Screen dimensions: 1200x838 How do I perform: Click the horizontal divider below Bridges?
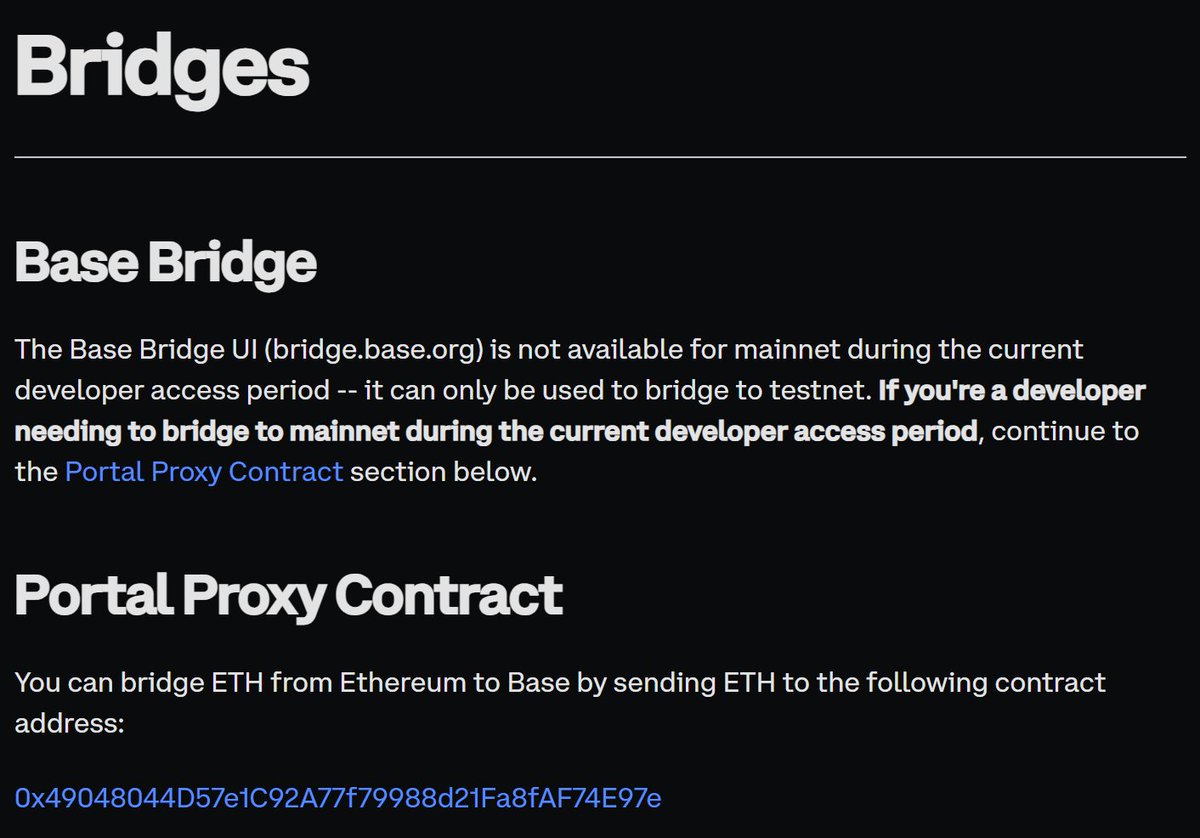[x=600, y=157]
